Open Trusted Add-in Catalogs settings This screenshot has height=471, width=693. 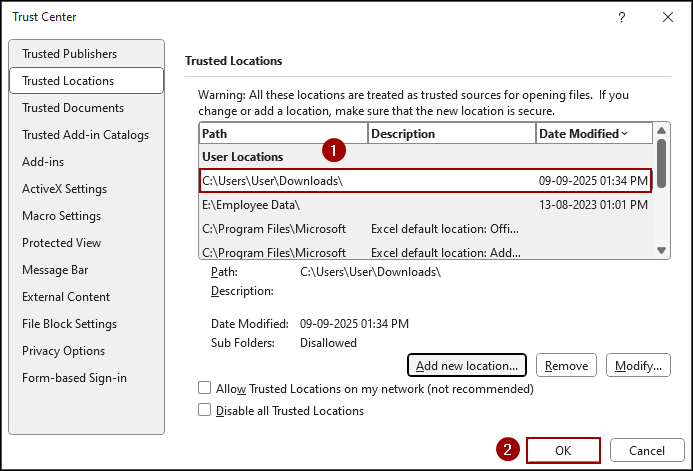pos(85,135)
